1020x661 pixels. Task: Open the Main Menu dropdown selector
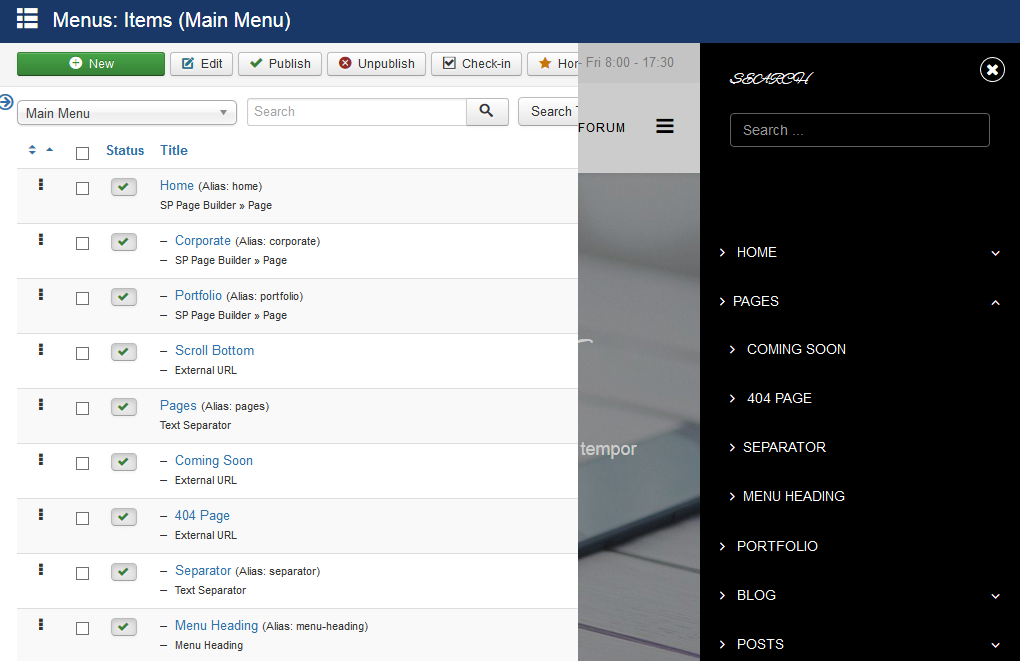click(x=127, y=113)
